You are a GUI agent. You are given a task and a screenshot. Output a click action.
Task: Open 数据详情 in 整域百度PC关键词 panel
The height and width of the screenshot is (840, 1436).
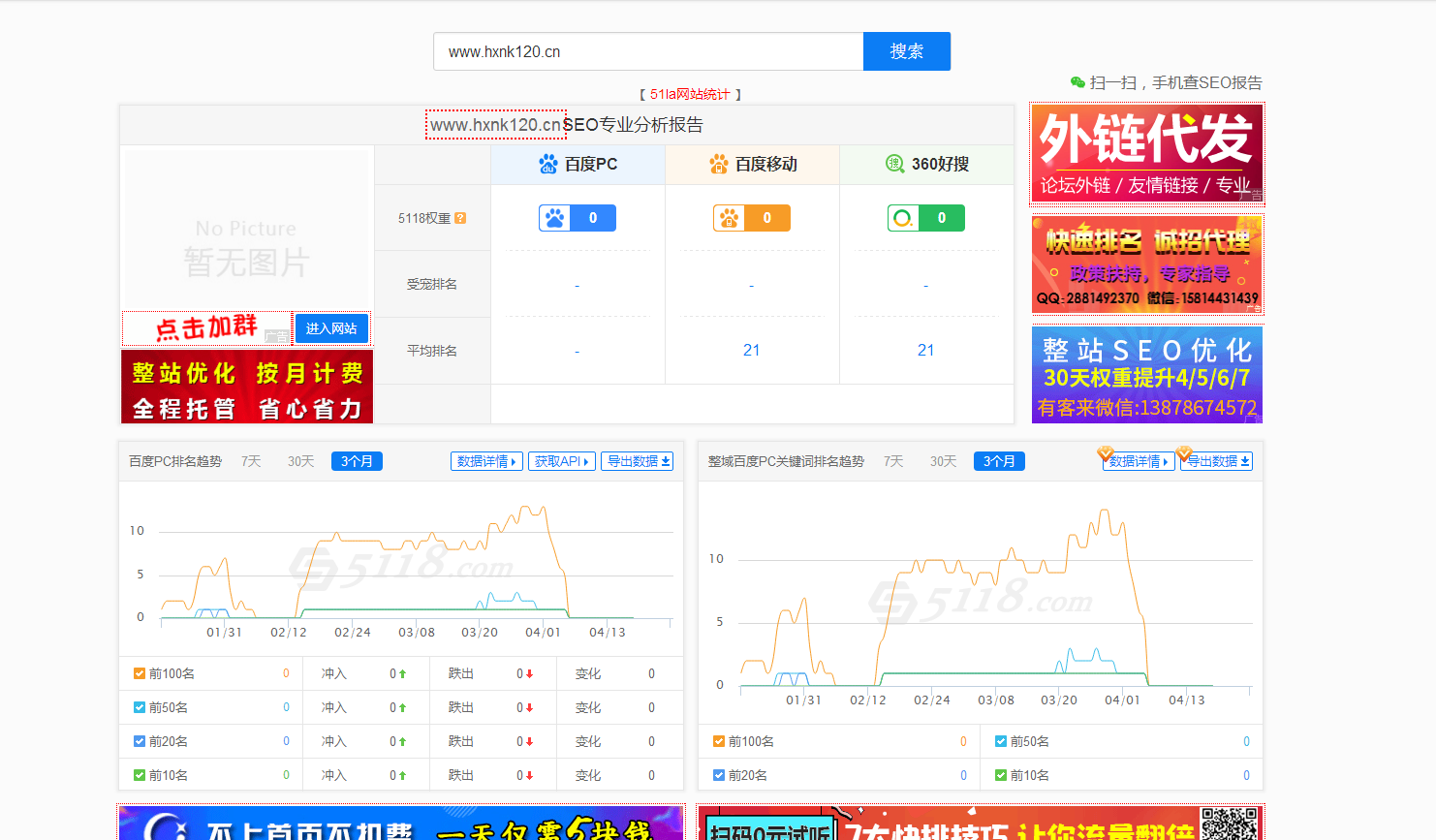click(1139, 461)
